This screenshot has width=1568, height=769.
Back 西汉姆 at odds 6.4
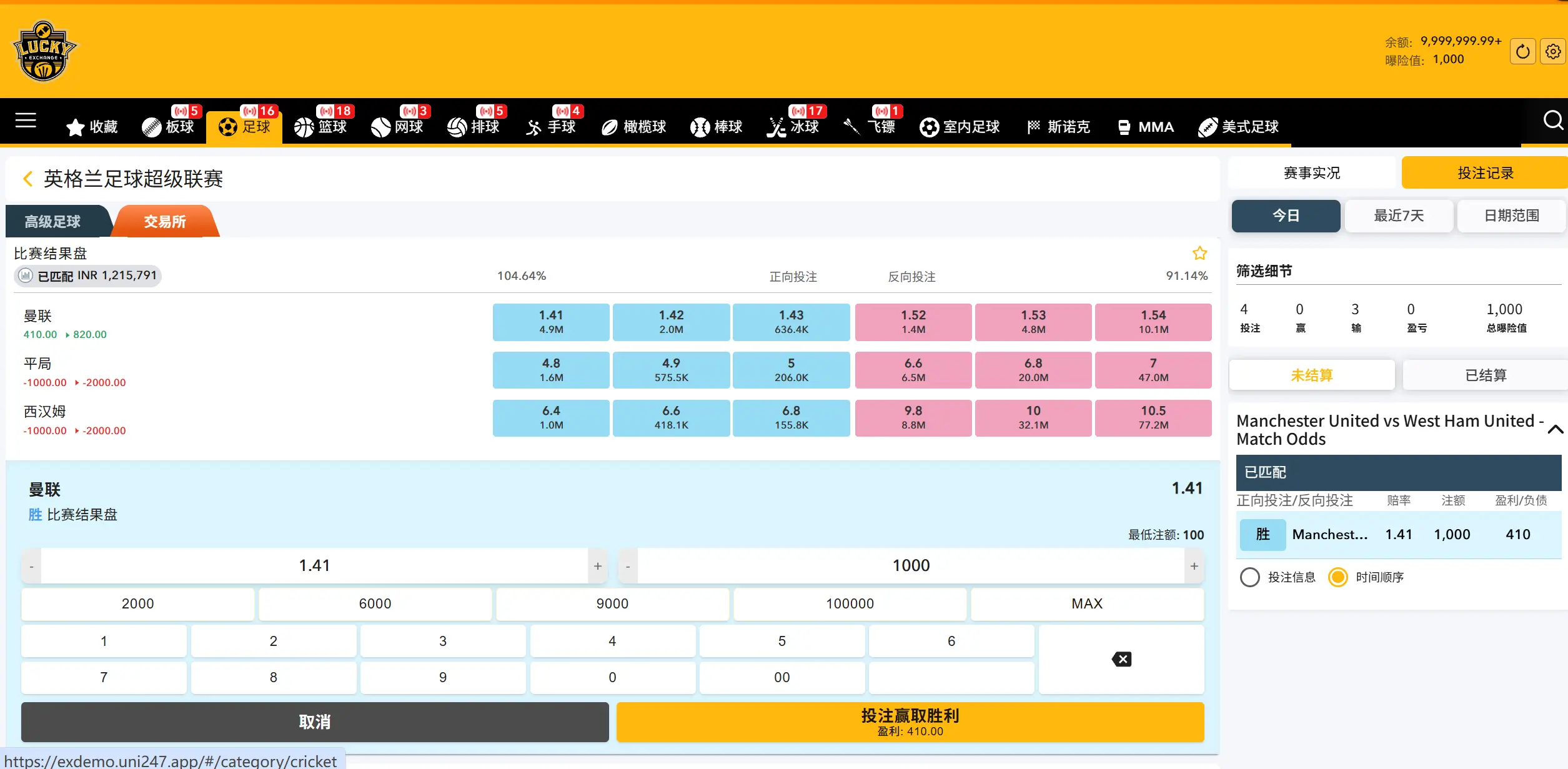click(x=551, y=418)
